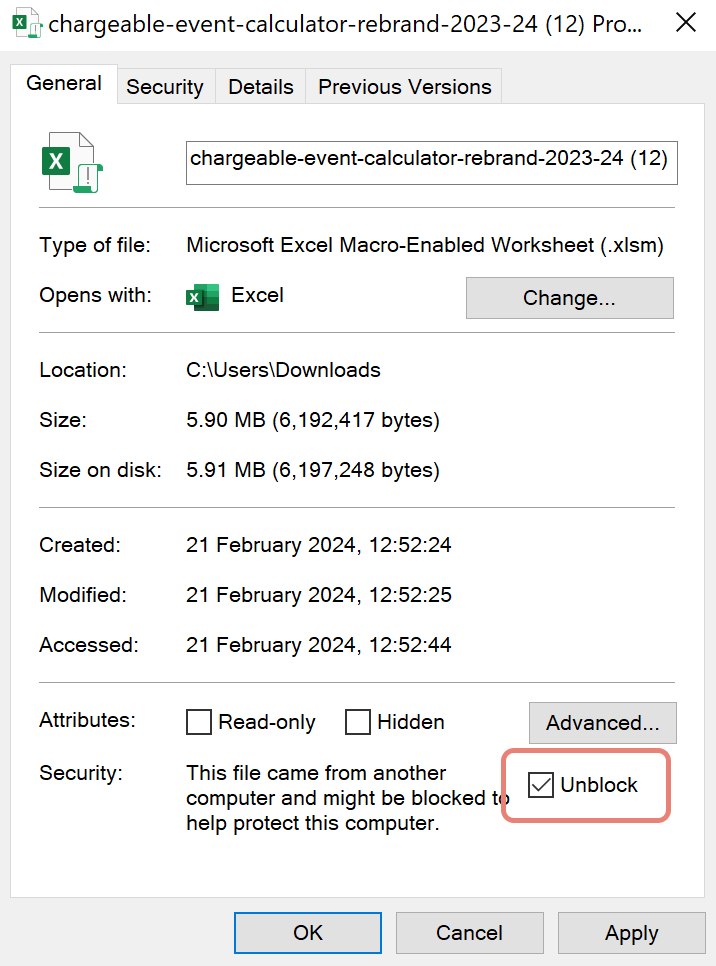
Task: Enable the Read-only attribute checkbox
Action: [x=200, y=722]
